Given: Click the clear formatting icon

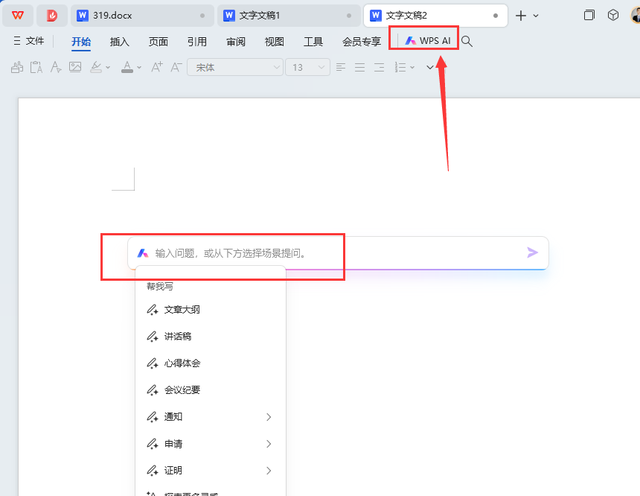Looking at the screenshot, I should tap(56, 67).
